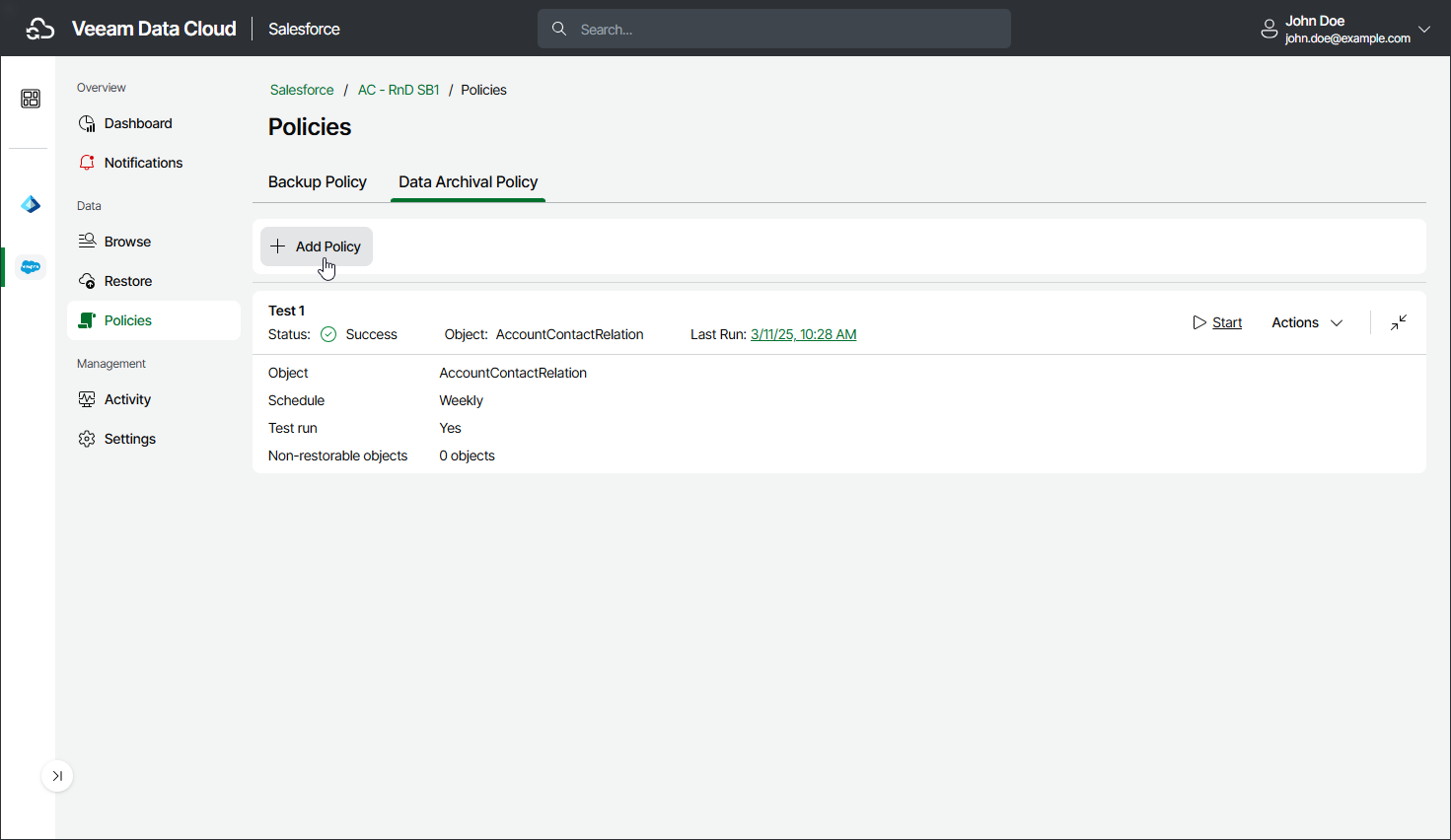This screenshot has width=1451, height=840.
Task: Expand the sidebar with the arrow button
Action: pos(57,776)
